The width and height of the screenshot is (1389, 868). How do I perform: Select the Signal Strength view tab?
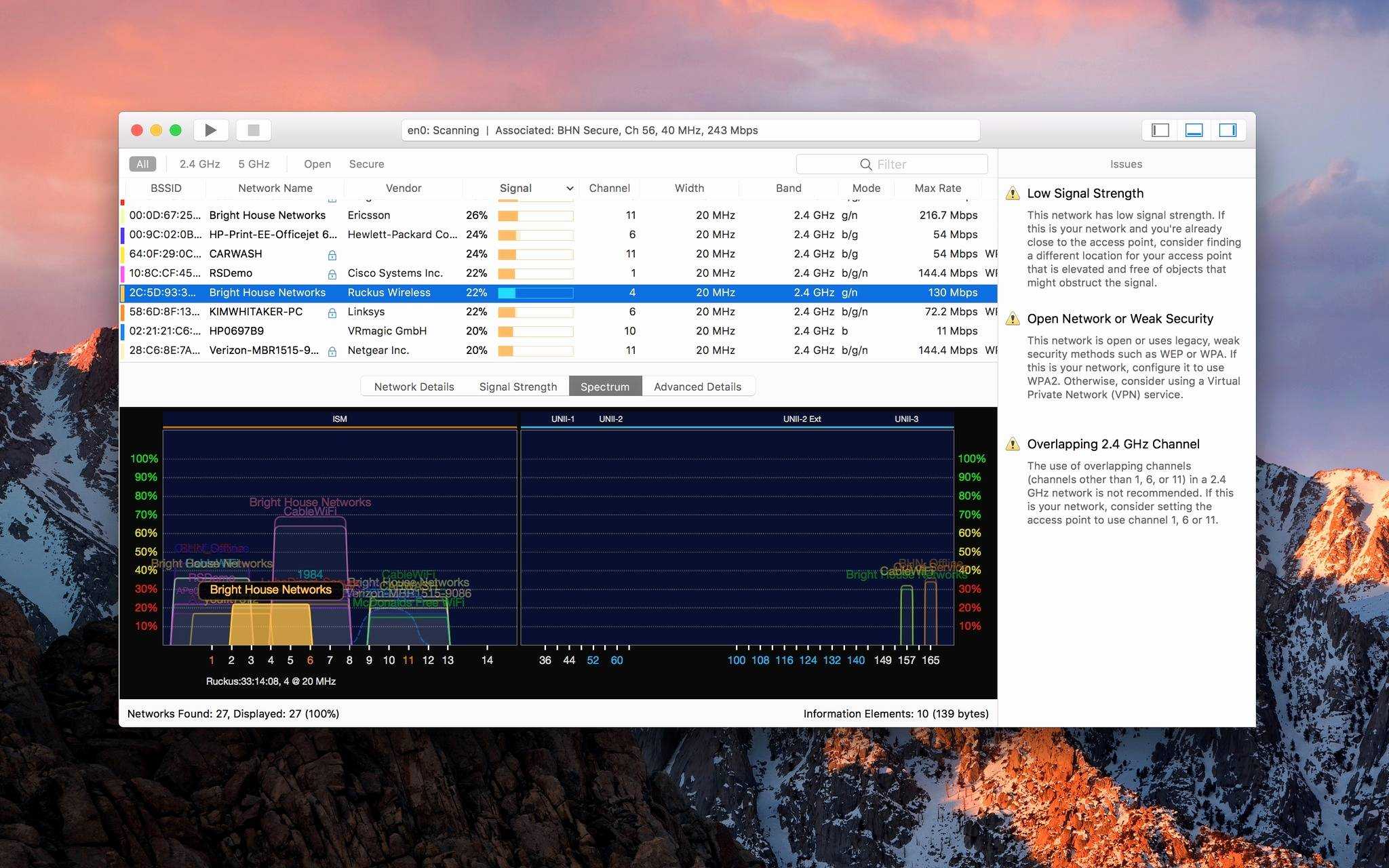(516, 386)
